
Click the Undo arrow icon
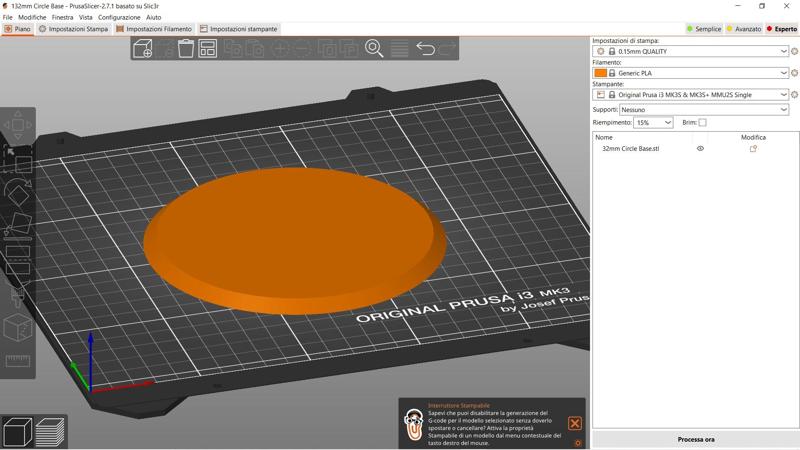pyautogui.click(x=425, y=49)
